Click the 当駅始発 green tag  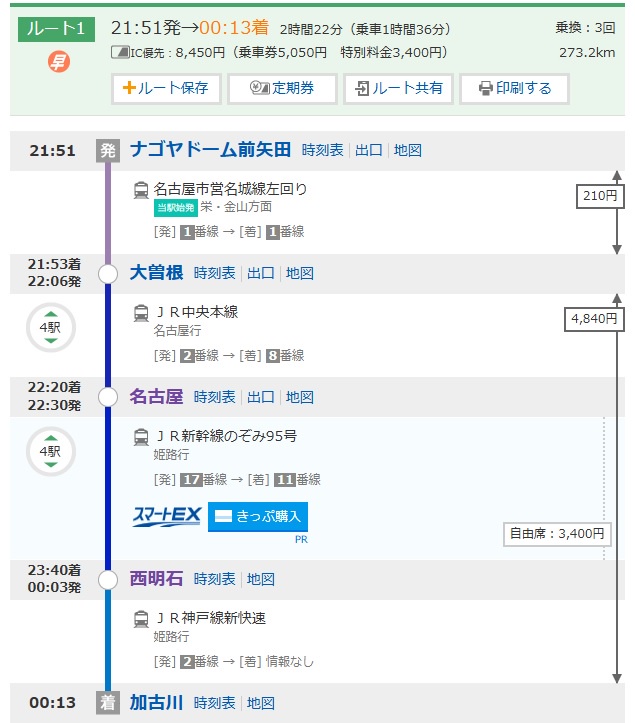coord(175,207)
